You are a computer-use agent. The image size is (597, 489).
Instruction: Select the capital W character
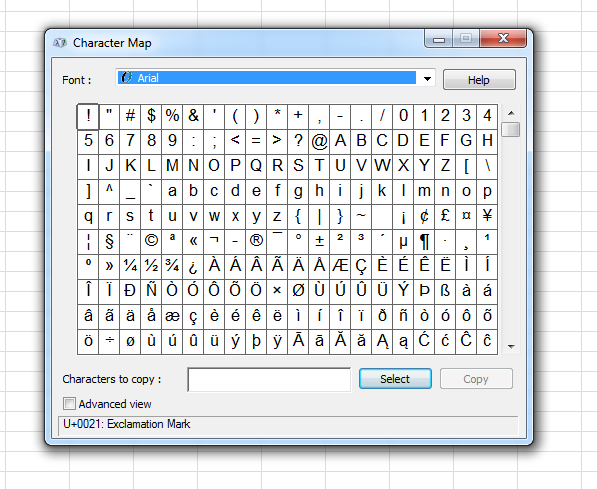pos(382,166)
